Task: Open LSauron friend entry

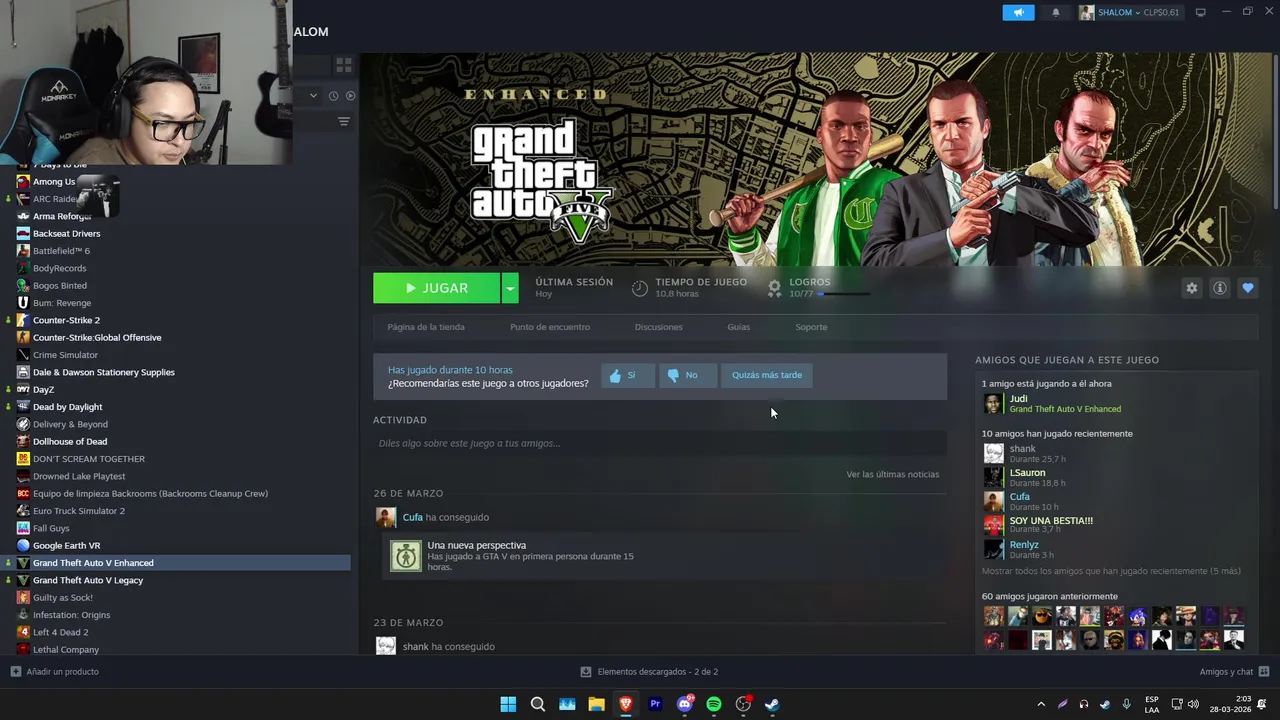Action: tap(1027, 477)
